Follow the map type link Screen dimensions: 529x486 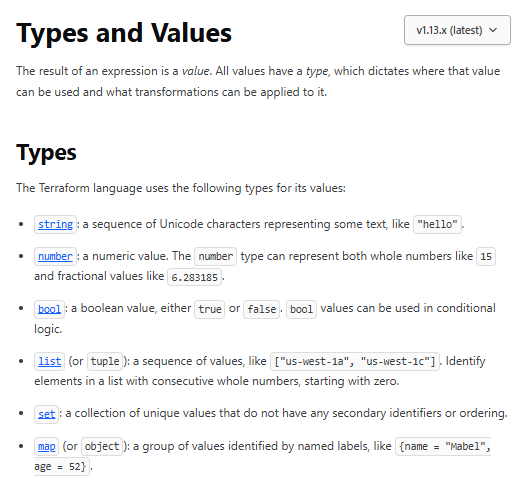click(x=47, y=447)
